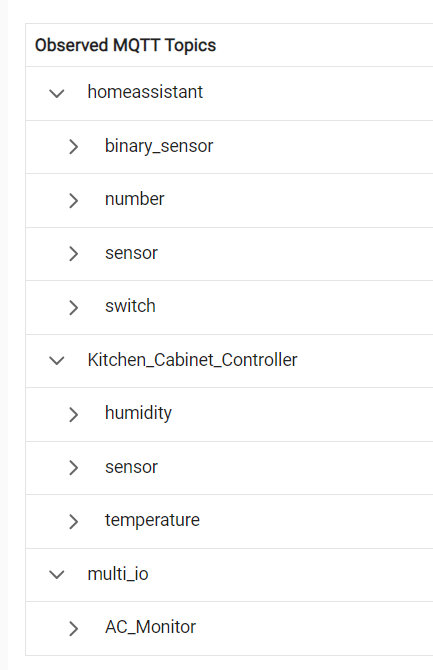Select the humidity topic label
433x670 pixels.
[138, 413]
